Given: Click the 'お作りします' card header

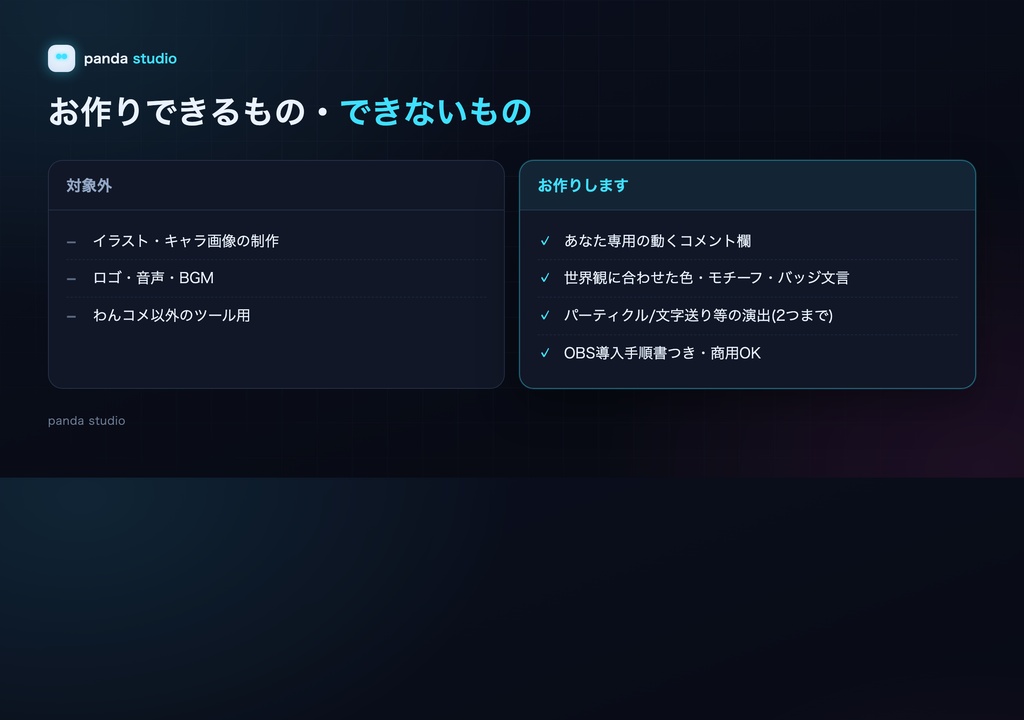Looking at the screenshot, I should click(747, 186).
